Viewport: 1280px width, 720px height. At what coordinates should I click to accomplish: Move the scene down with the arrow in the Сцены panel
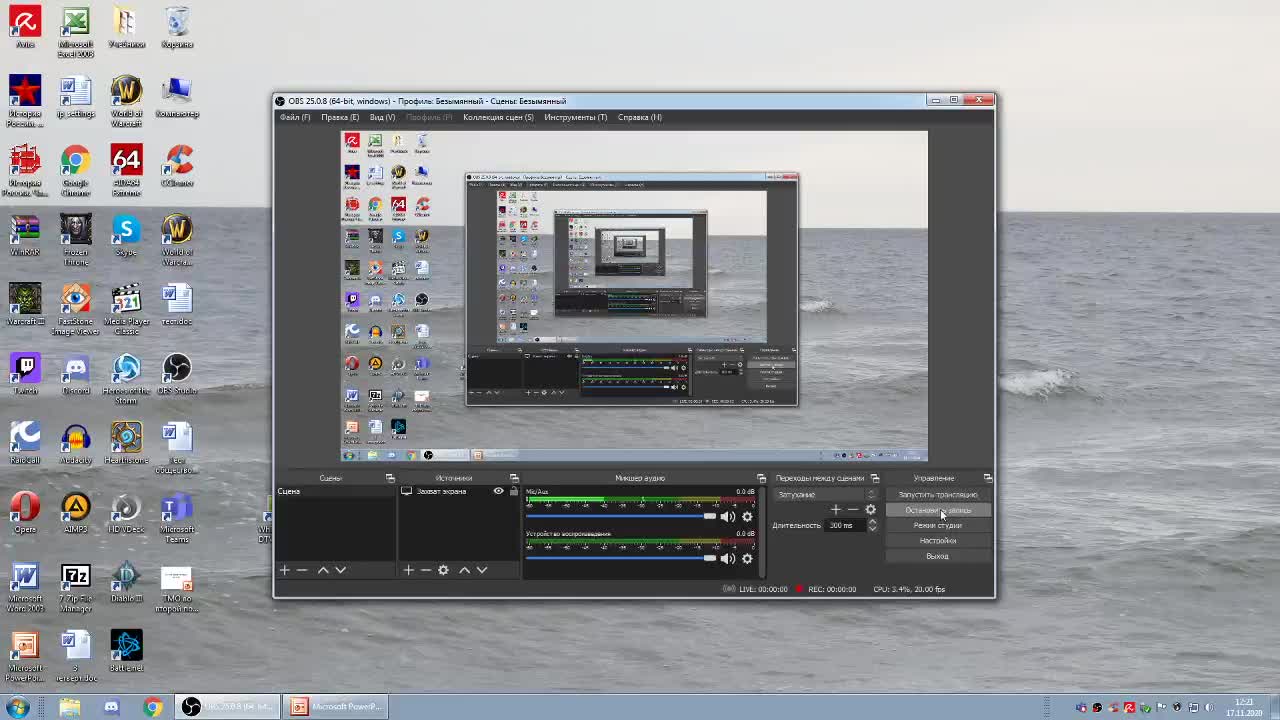tap(340, 570)
